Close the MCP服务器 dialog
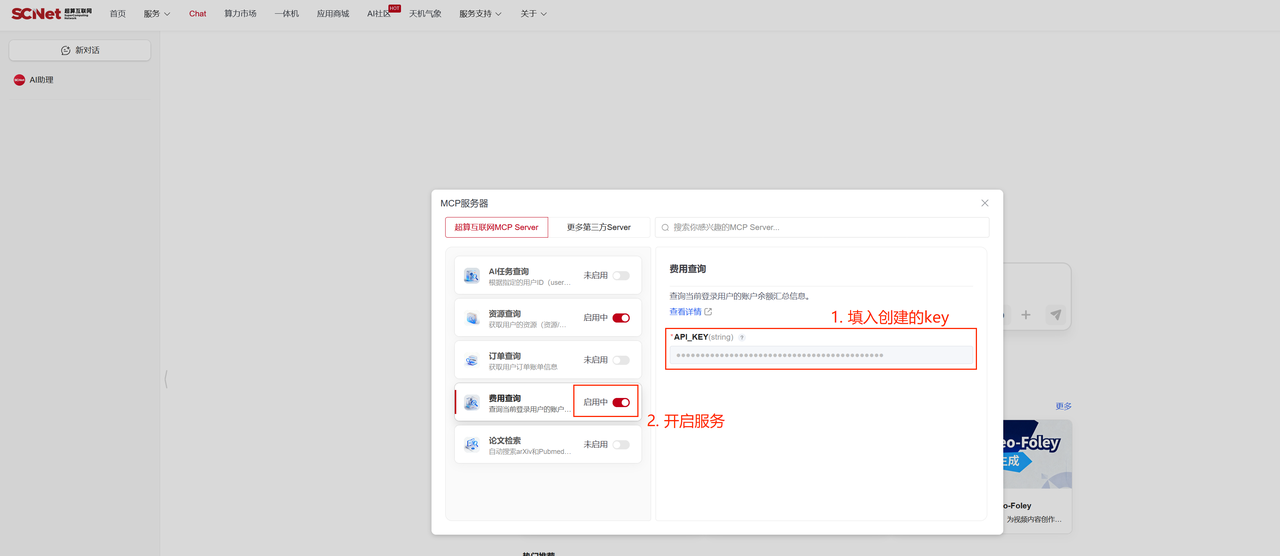Viewport: 1280px width, 556px height. tap(984, 203)
